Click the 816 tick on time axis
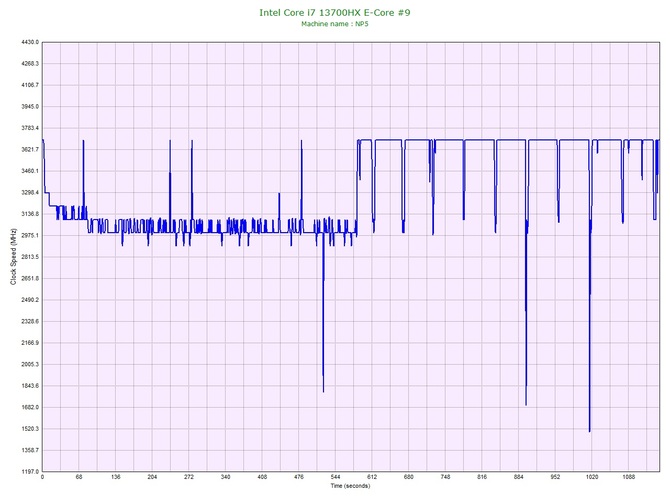This screenshot has width=670, height=503. pos(482,477)
